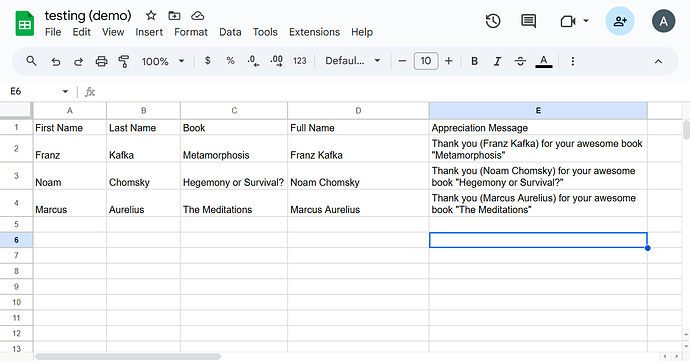Select the Last Name header cell
690x361 pixels.
click(x=143, y=127)
